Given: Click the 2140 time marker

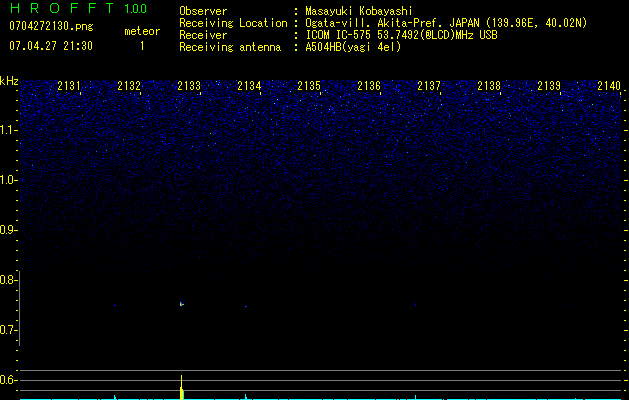Looking at the screenshot, I should click(x=608, y=87).
